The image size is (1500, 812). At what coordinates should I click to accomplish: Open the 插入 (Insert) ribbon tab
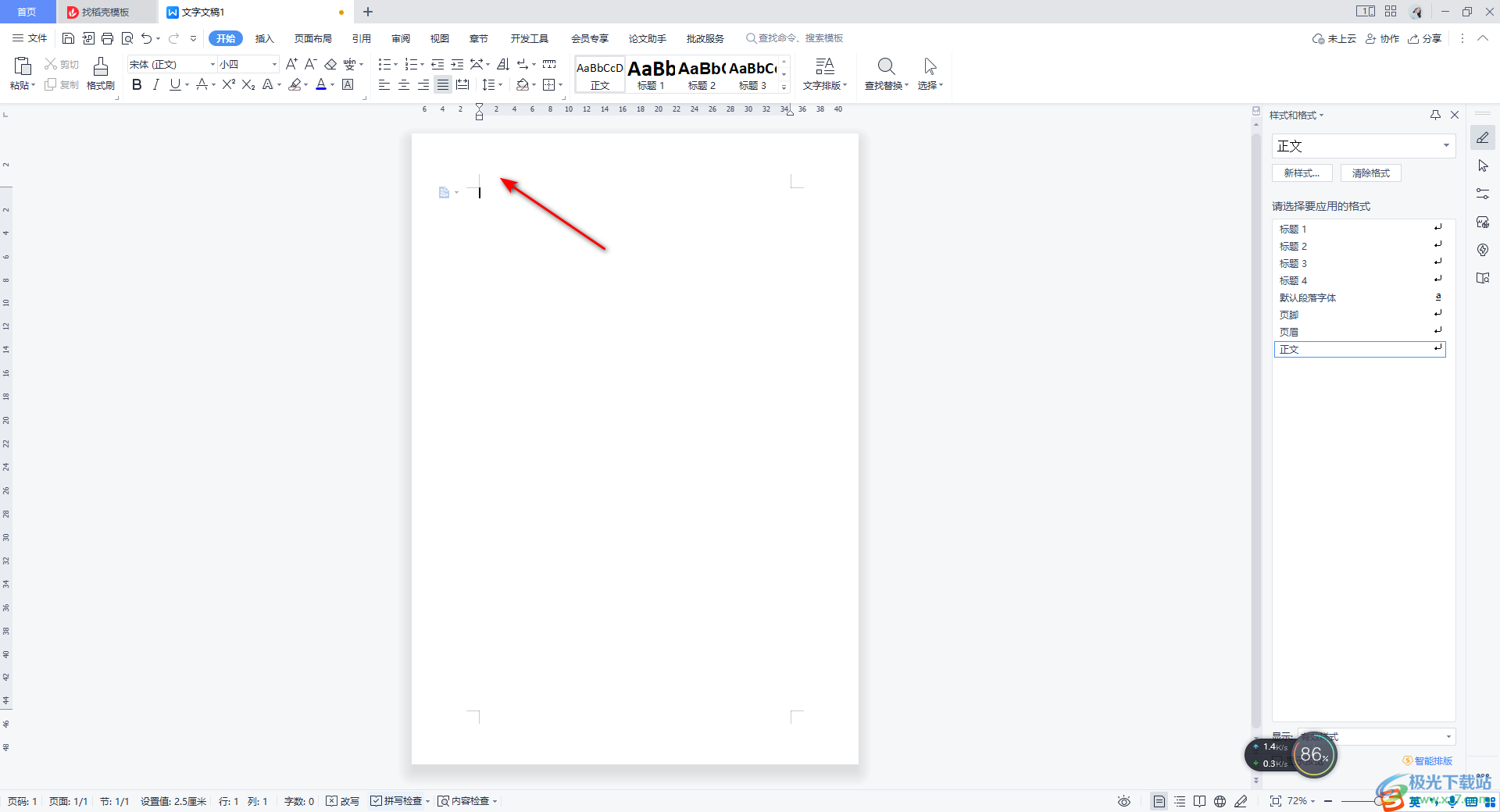(x=265, y=38)
